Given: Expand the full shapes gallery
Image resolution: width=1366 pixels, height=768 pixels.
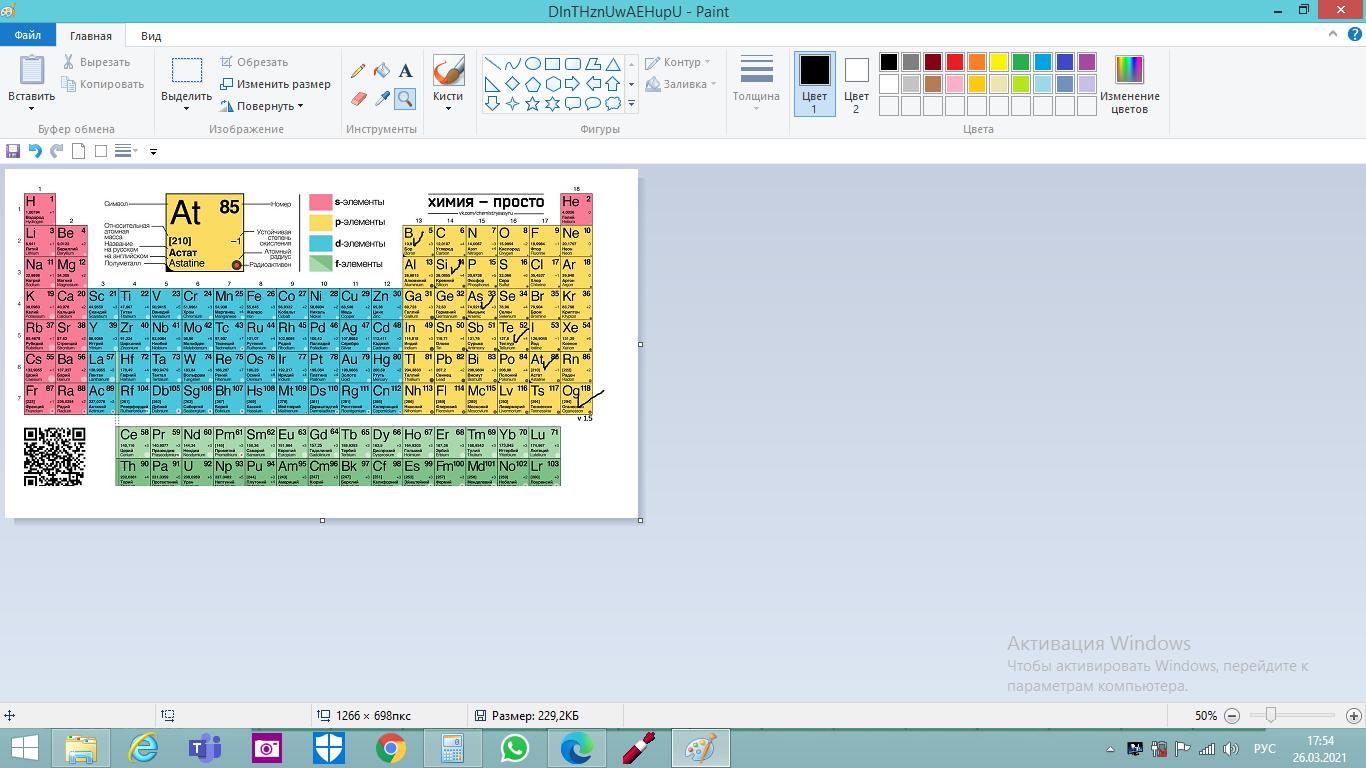Looking at the screenshot, I should point(631,103).
